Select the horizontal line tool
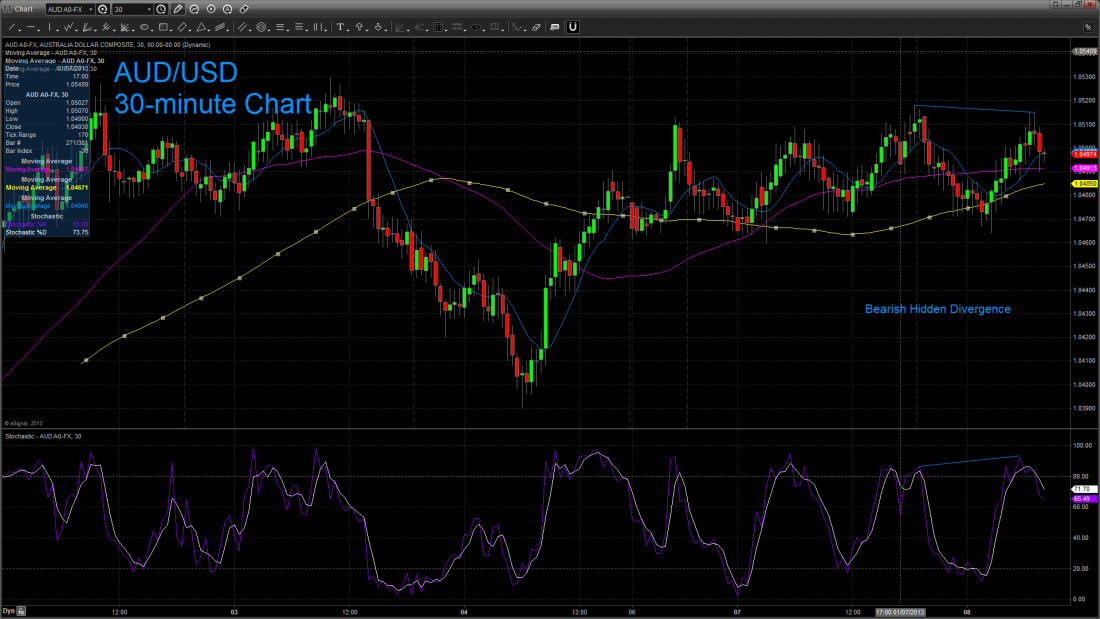 click(x=31, y=26)
